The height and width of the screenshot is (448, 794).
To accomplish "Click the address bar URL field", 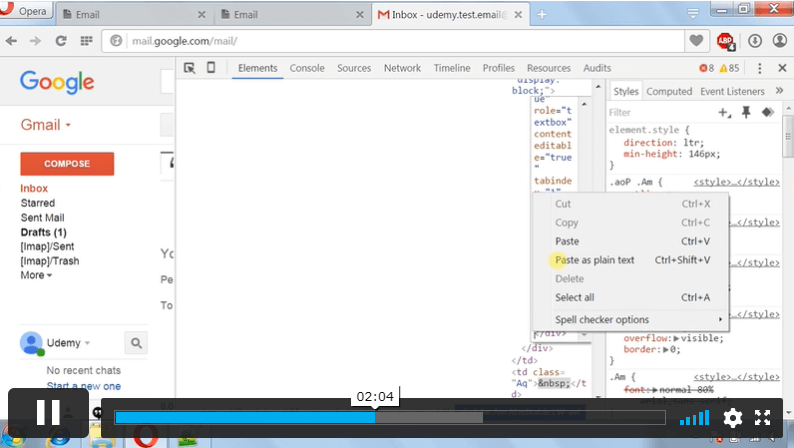I will [x=395, y=41].
